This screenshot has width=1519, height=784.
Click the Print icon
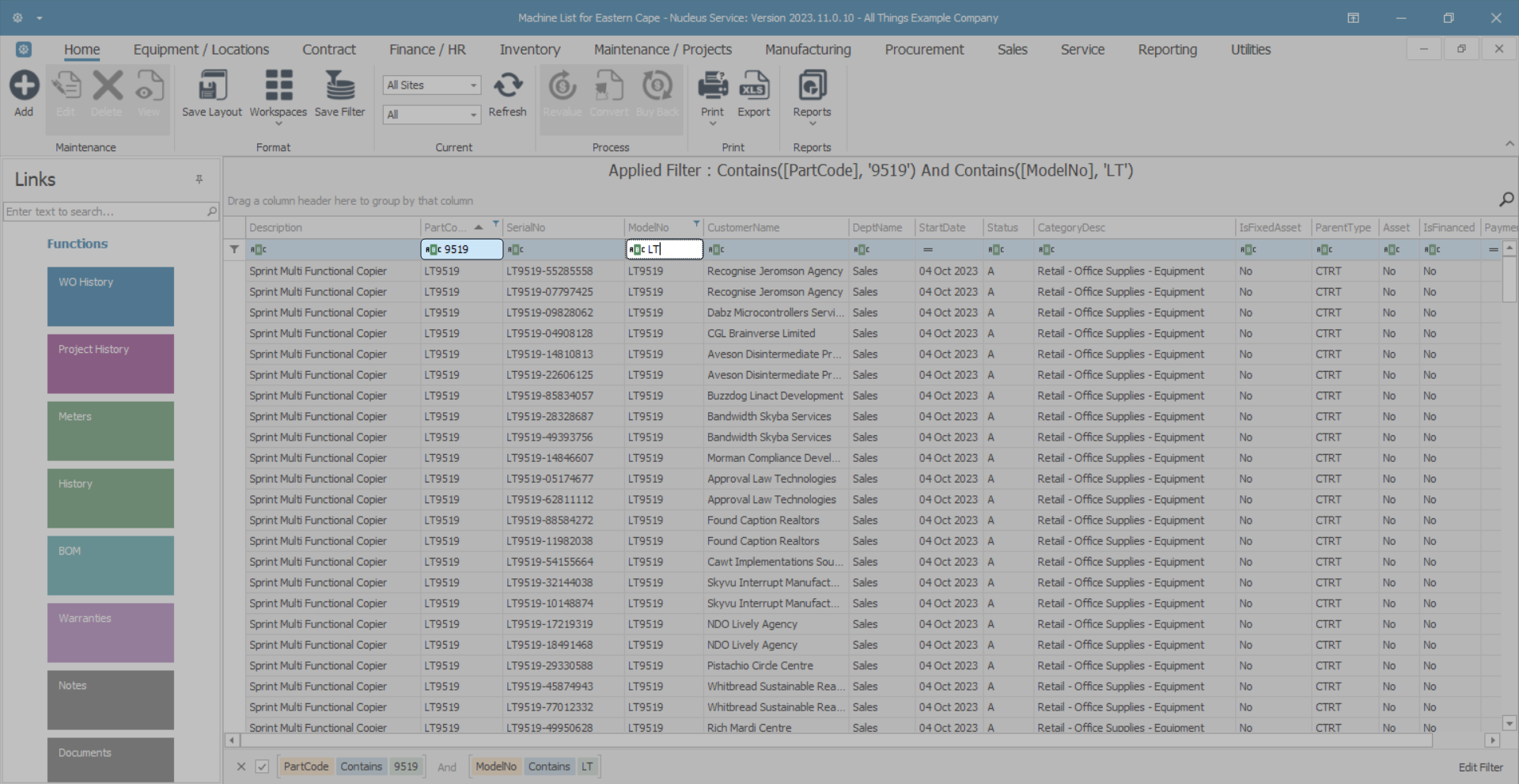click(712, 86)
